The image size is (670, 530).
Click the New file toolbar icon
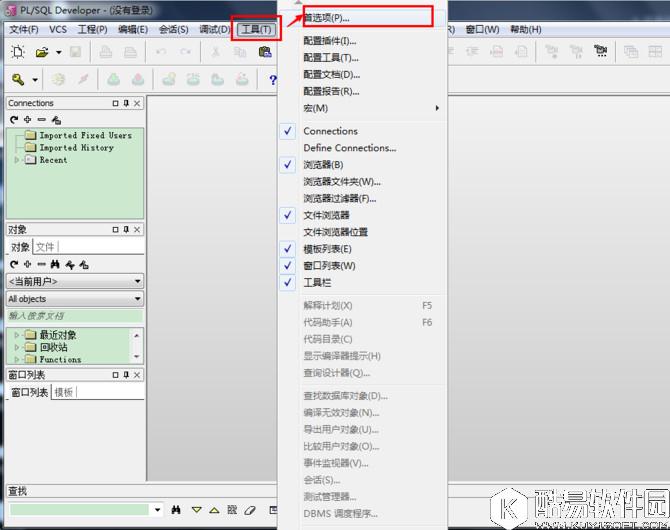pyautogui.click(x=18, y=52)
